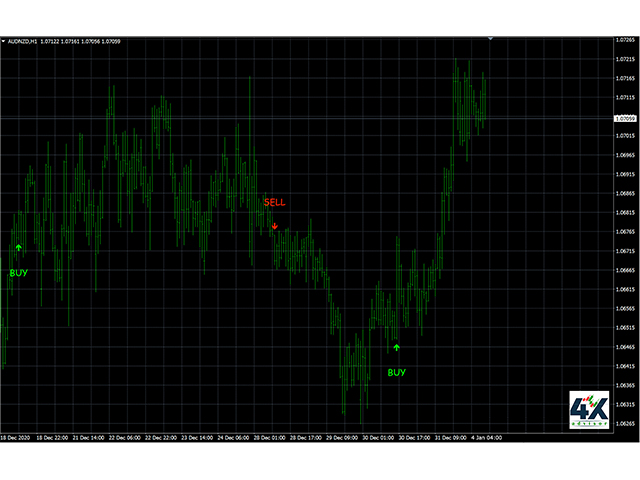Click the price scale value 1.06865
This screenshot has height=480, width=640.
coord(625,193)
